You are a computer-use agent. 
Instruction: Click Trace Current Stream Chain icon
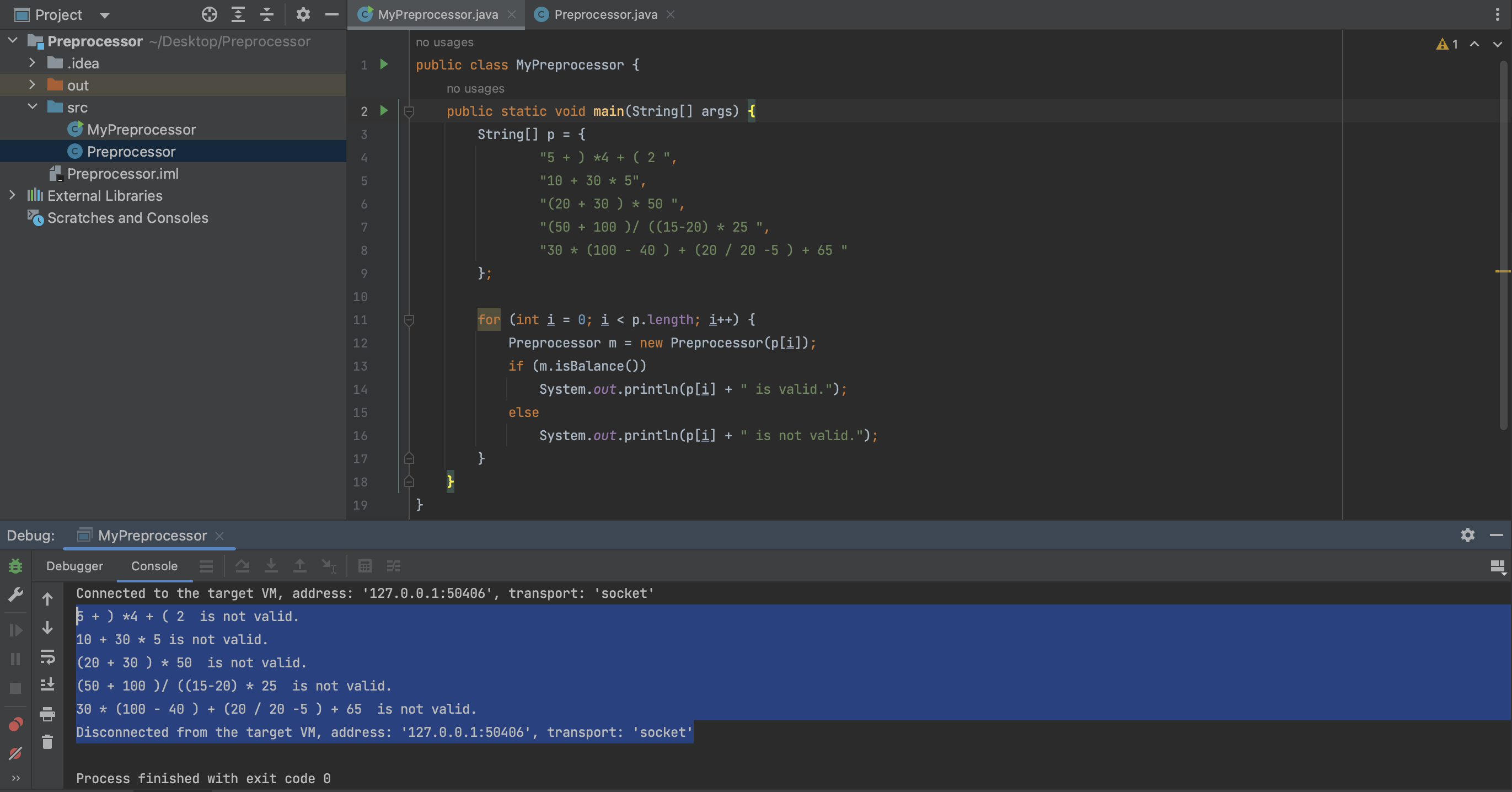393,566
